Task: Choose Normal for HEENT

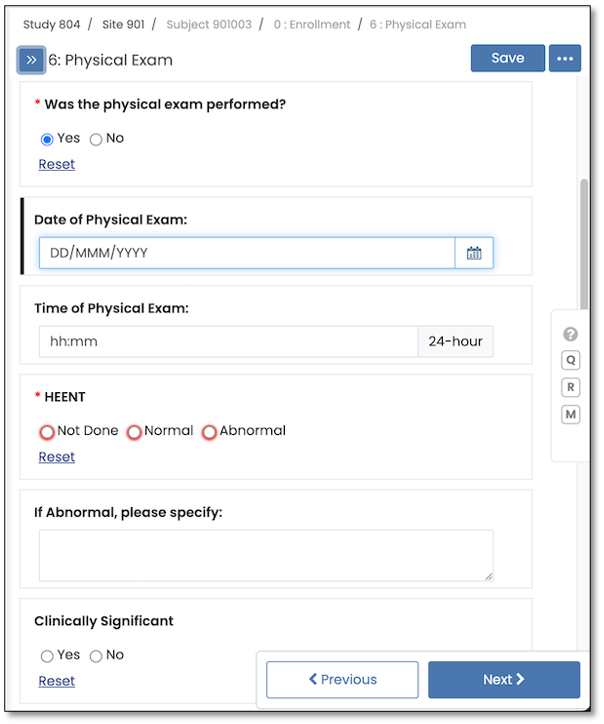Action: (134, 432)
